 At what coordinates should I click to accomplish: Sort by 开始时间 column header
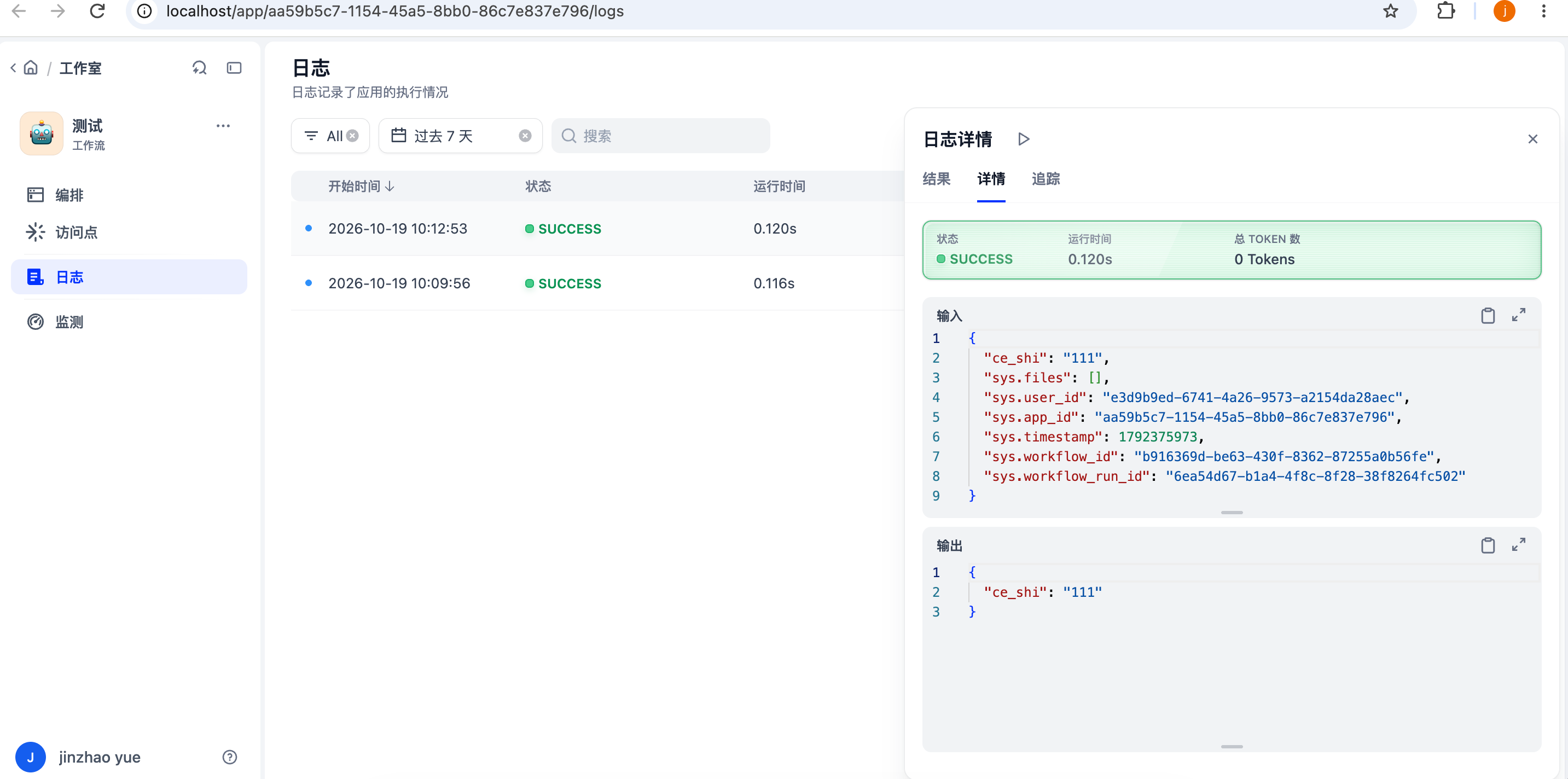361,186
